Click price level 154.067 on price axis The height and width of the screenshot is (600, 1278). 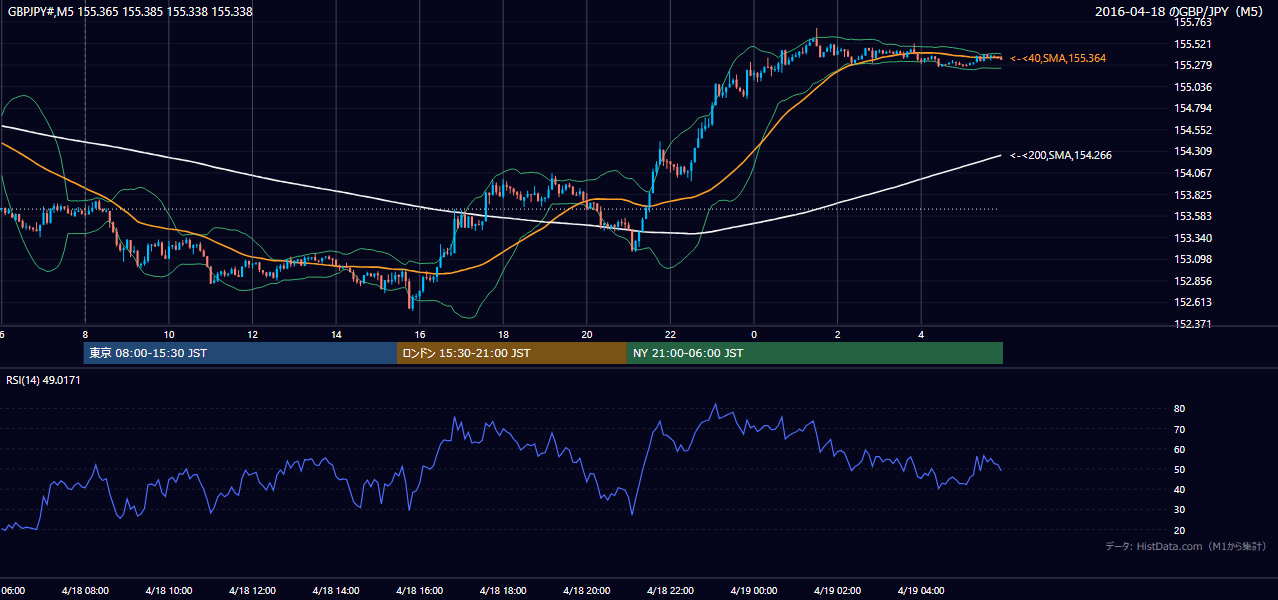coord(1193,174)
